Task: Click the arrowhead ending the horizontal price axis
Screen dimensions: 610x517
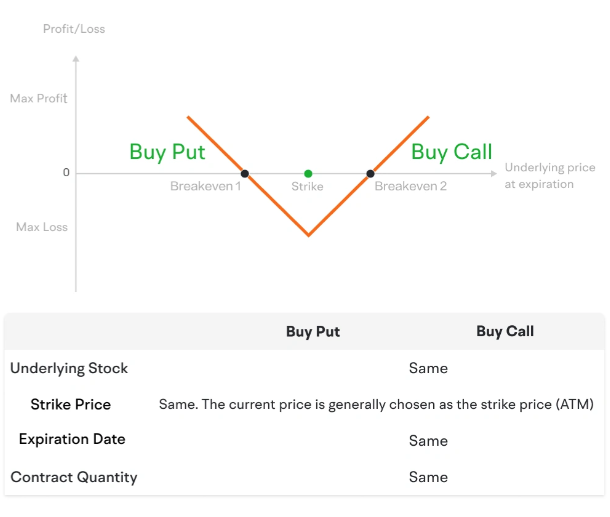Action: (x=494, y=174)
